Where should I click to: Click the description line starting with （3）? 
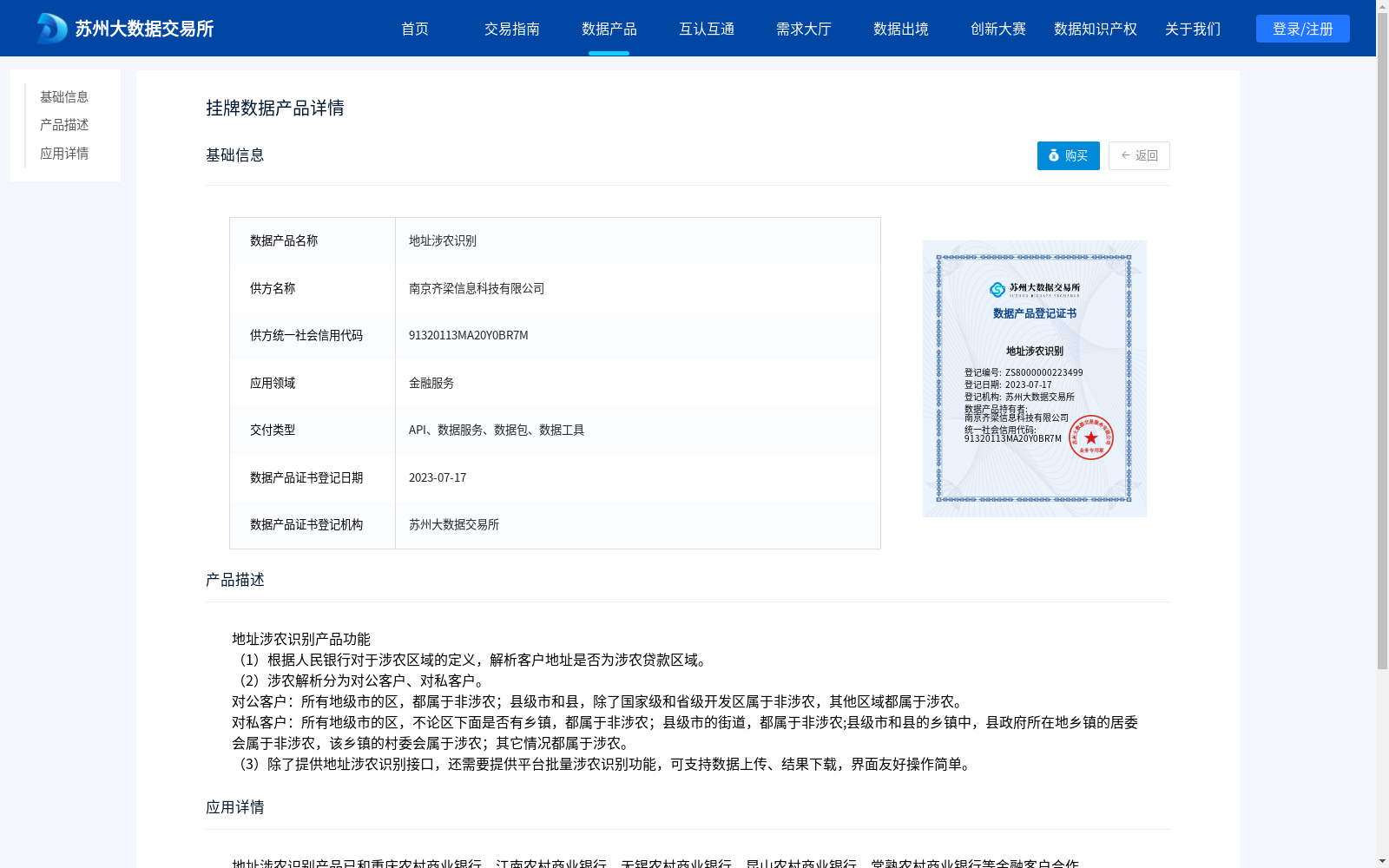click(x=604, y=764)
